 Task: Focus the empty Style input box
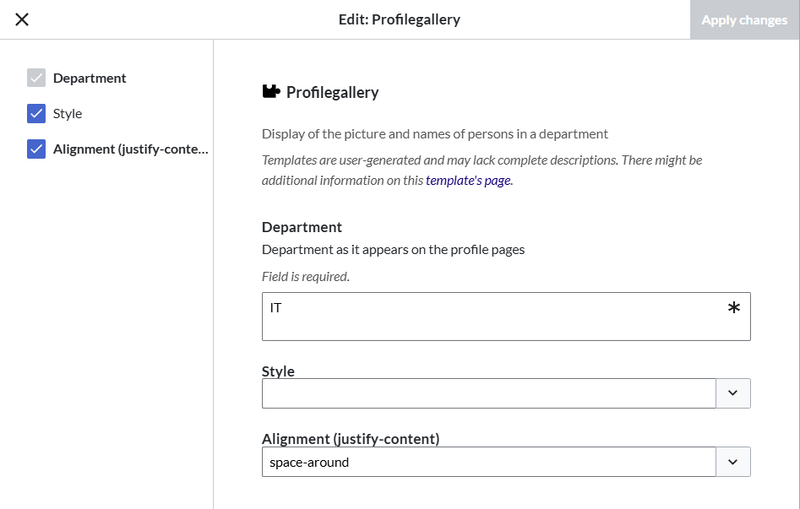pyautogui.click(x=489, y=393)
